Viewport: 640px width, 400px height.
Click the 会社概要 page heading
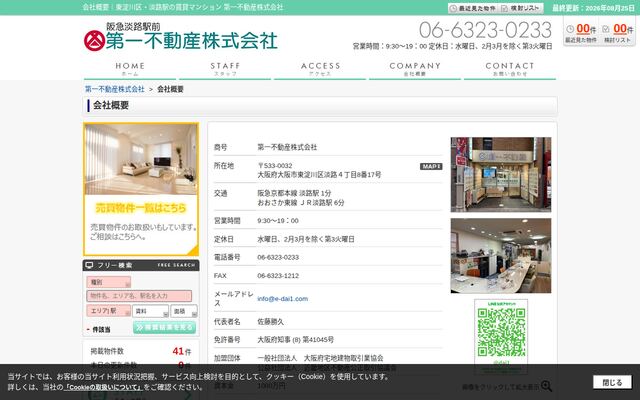(111, 105)
